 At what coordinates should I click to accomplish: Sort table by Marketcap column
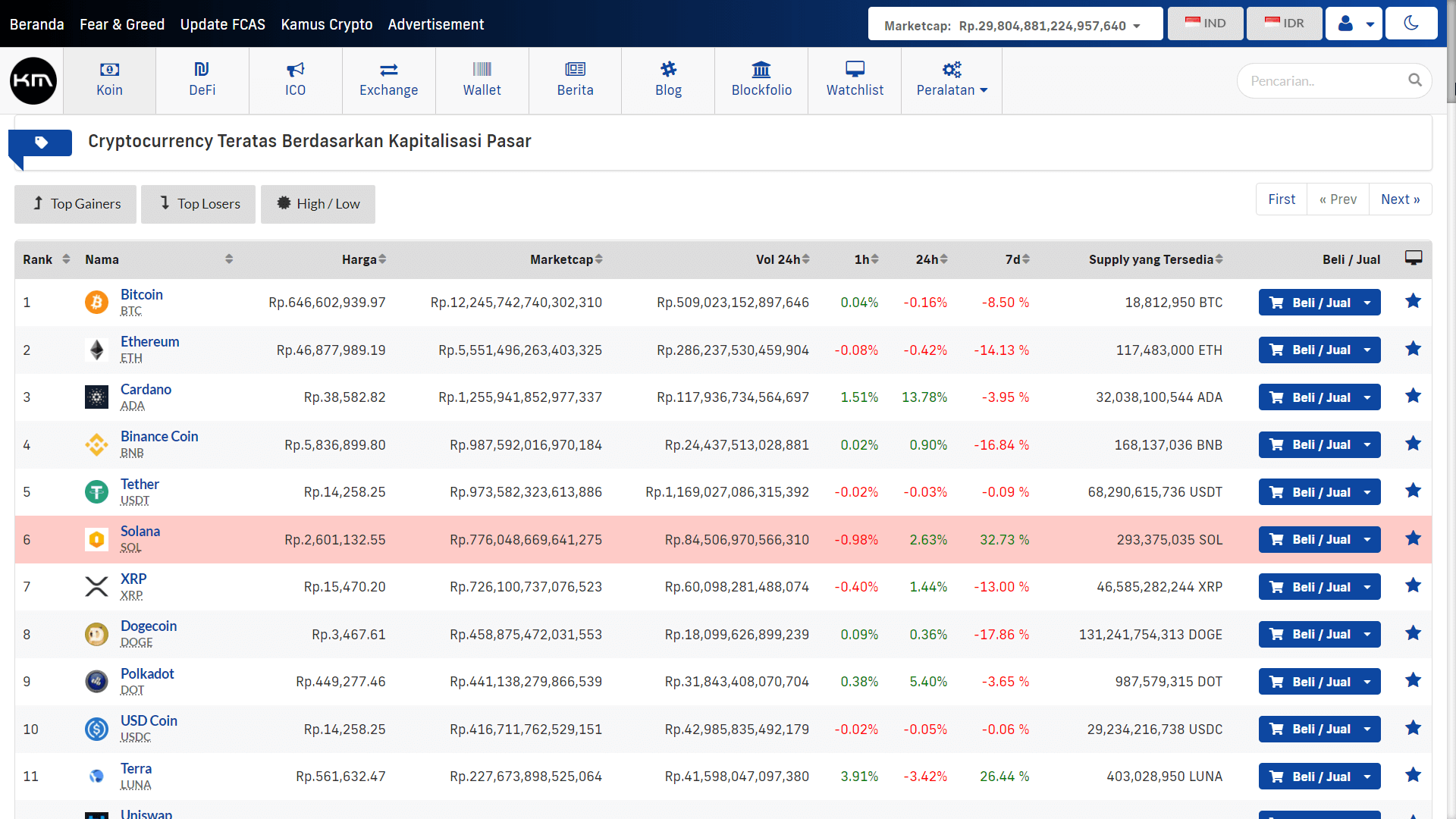click(x=566, y=259)
